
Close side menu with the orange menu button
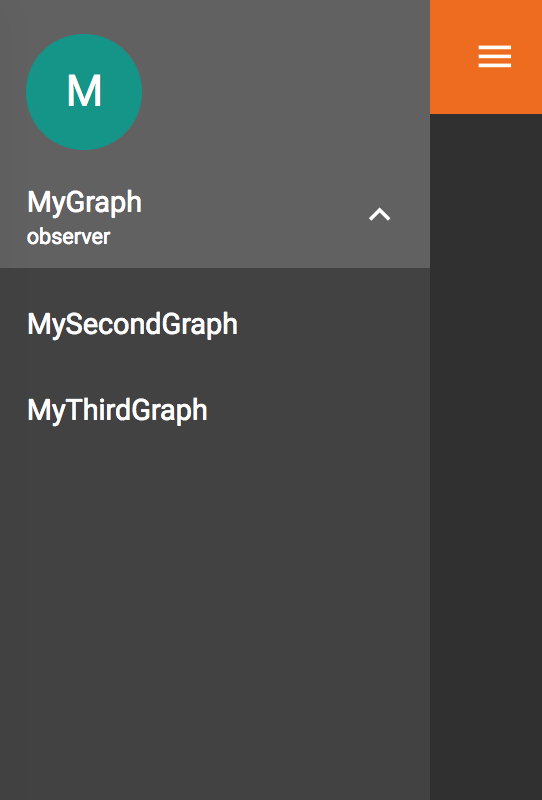click(495, 56)
